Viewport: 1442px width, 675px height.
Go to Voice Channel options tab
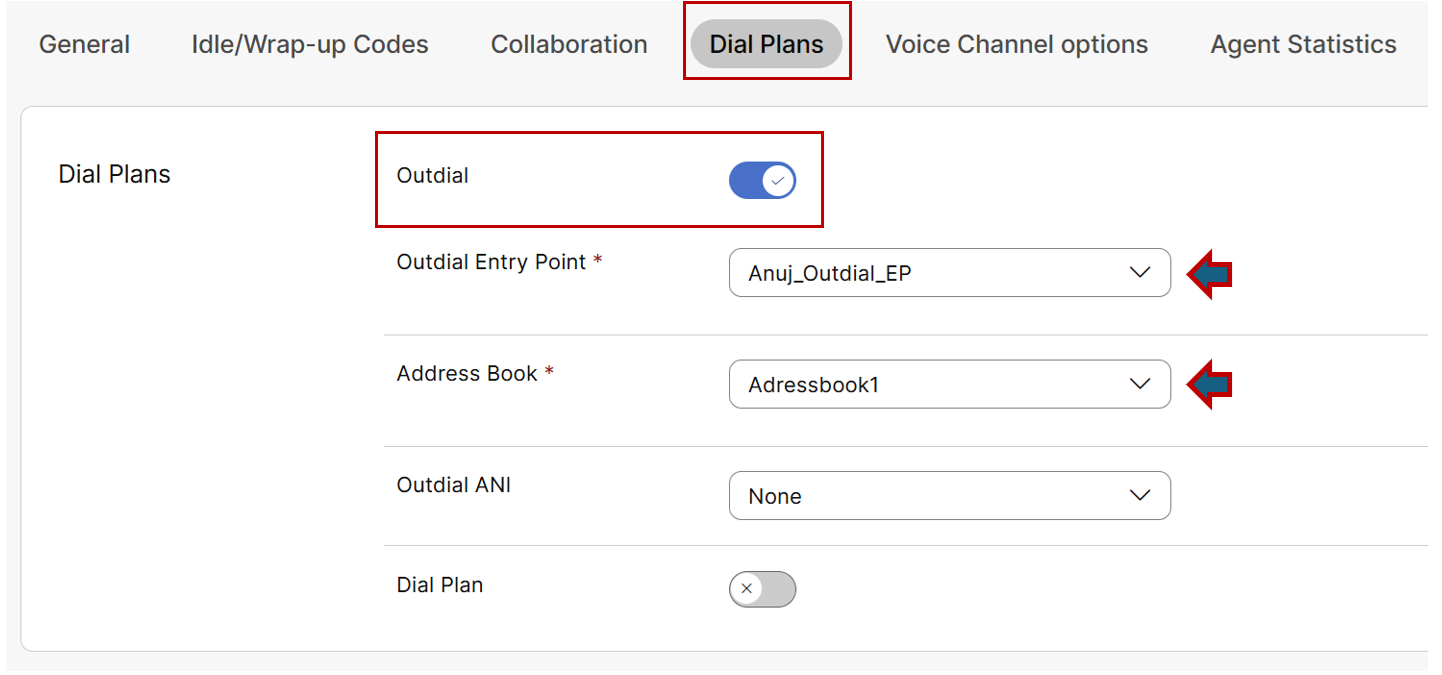pos(1016,45)
